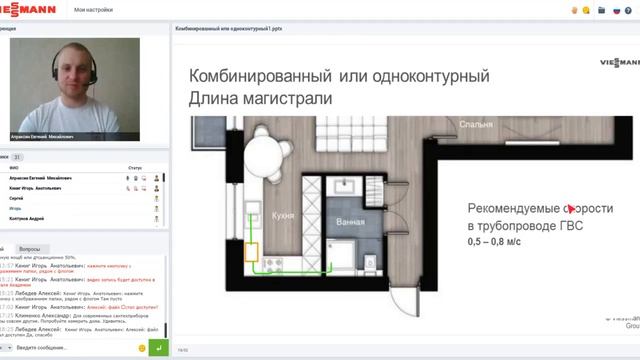This screenshot has width=640, height=360.
Task: Click the participant icon in Сергей row
Action: 156,199
